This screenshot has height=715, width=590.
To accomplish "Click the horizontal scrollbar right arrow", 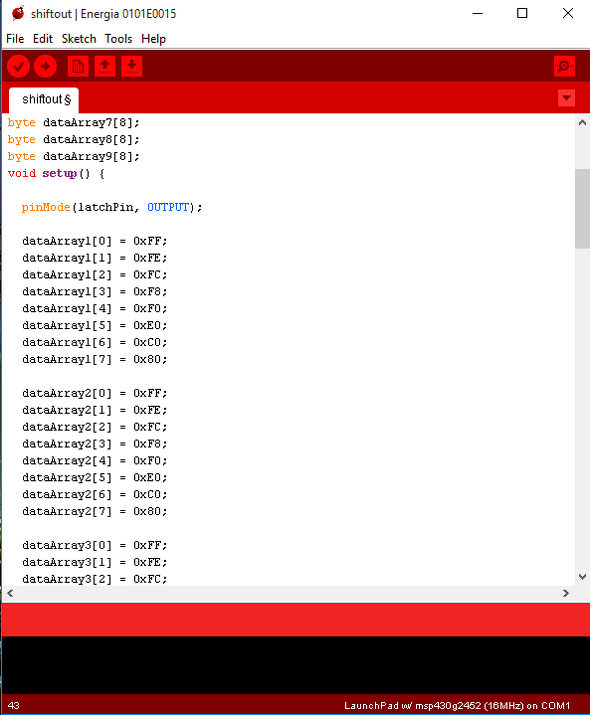I will (566, 593).
